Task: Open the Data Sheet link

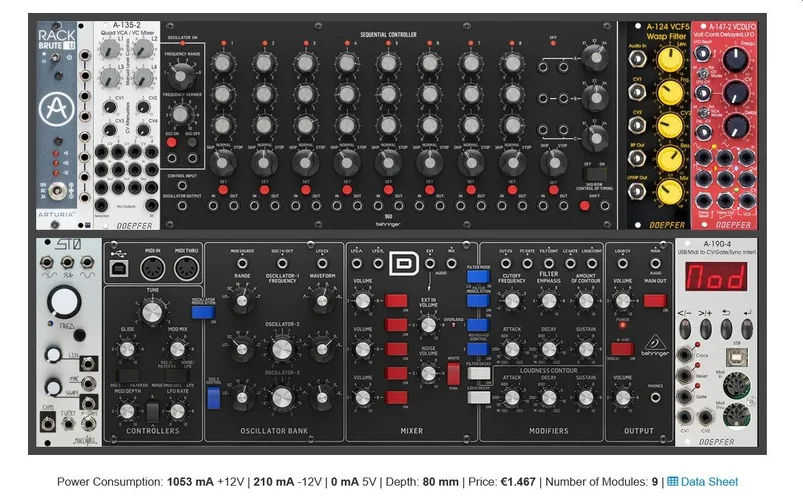Action: pos(703,482)
